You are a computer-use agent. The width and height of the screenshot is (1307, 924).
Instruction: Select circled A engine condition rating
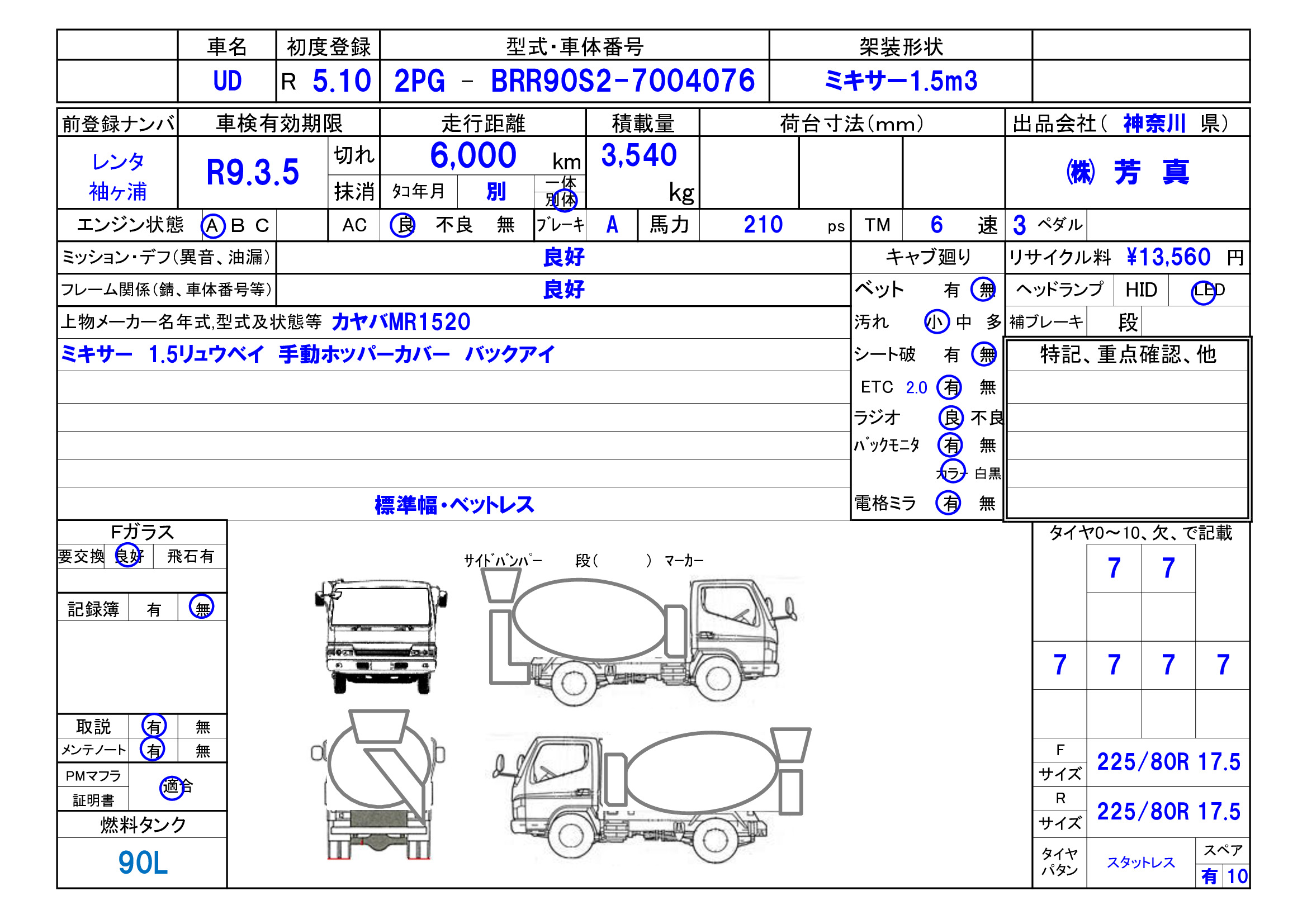[x=213, y=226]
